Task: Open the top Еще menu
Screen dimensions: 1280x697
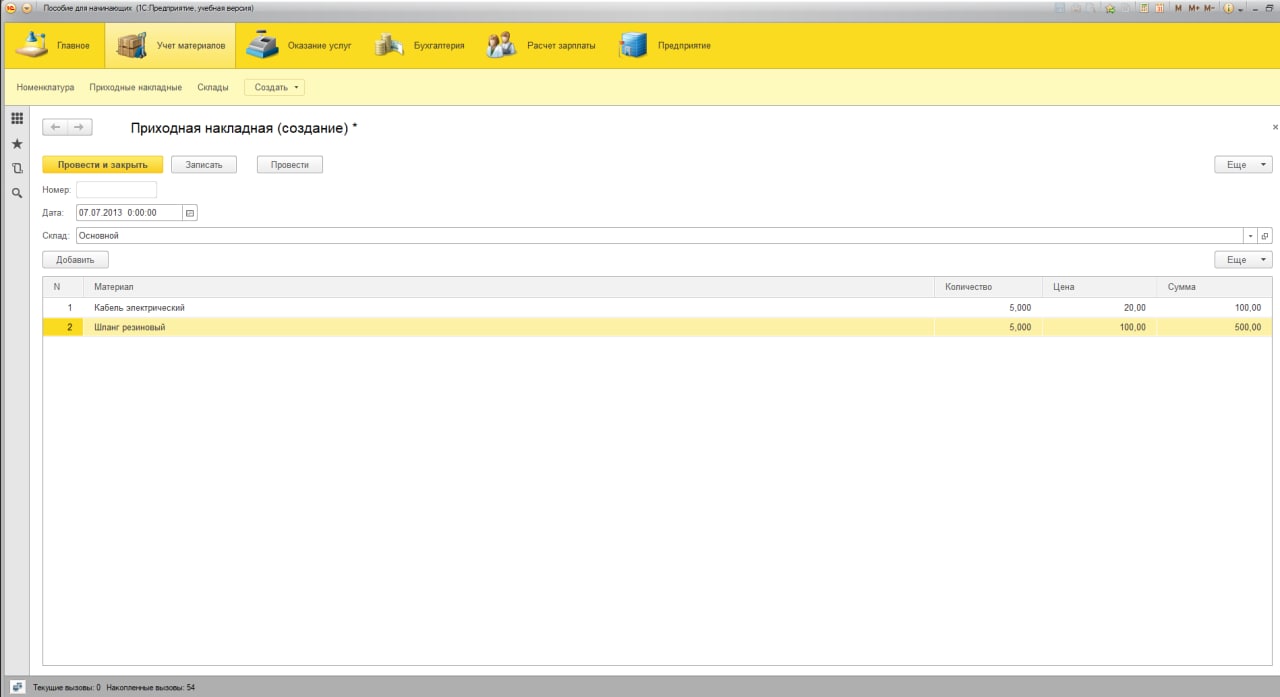Action: tap(1243, 165)
